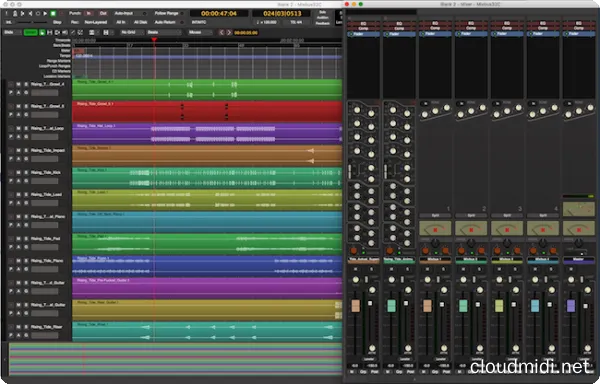Open the Beats grid type dropdown

(163, 33)
